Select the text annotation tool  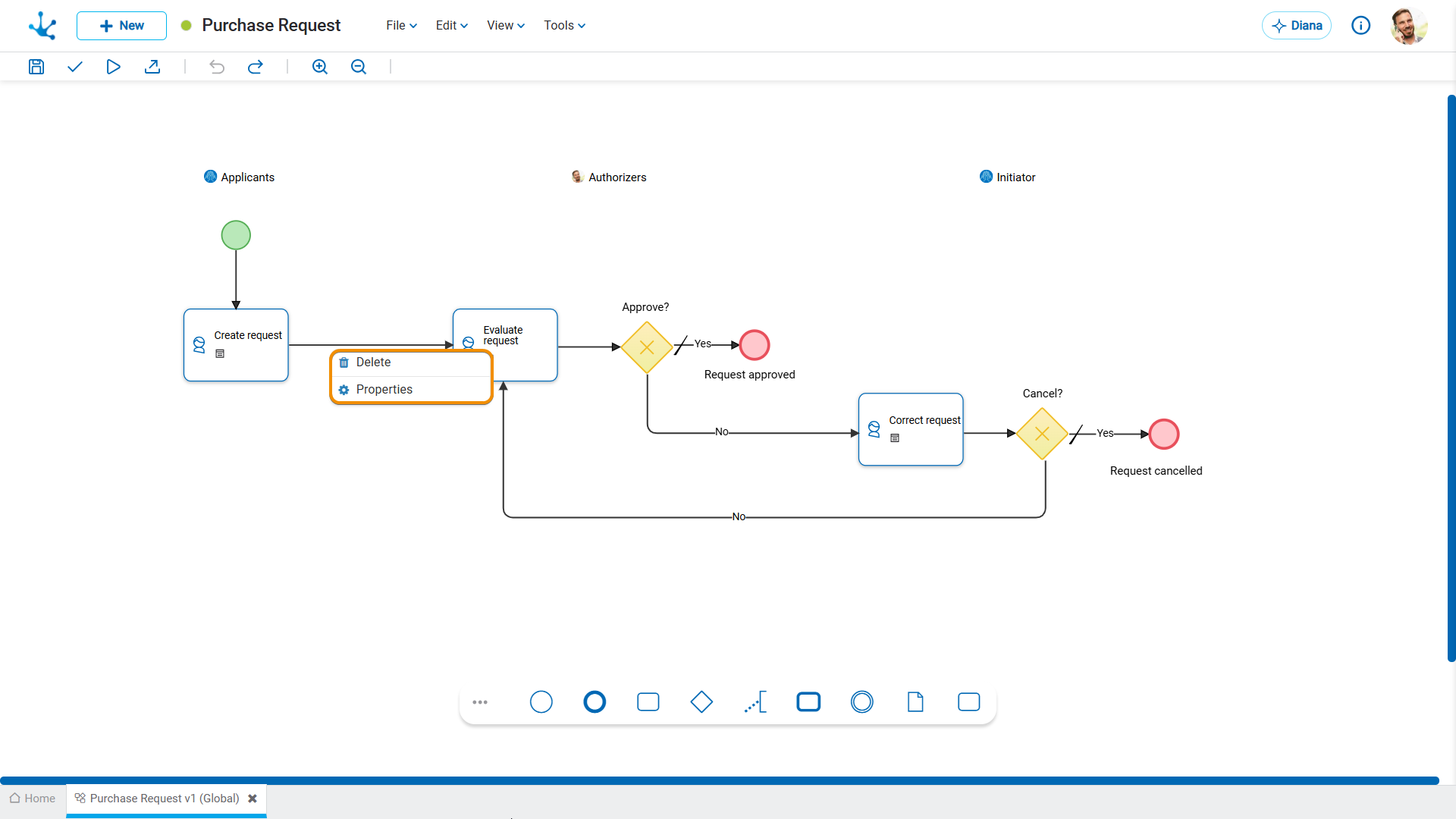[755, 702]
